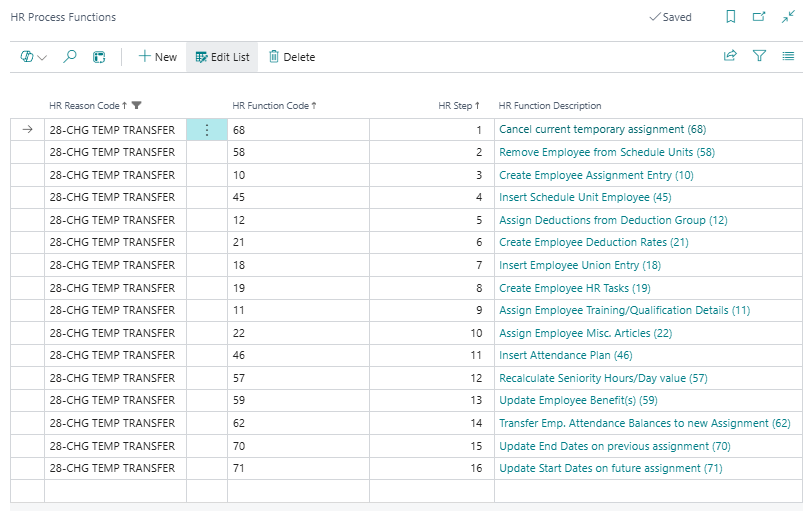Delete the selected row
The height and width of the screenshot is (511, 812).
pos(292,57)
